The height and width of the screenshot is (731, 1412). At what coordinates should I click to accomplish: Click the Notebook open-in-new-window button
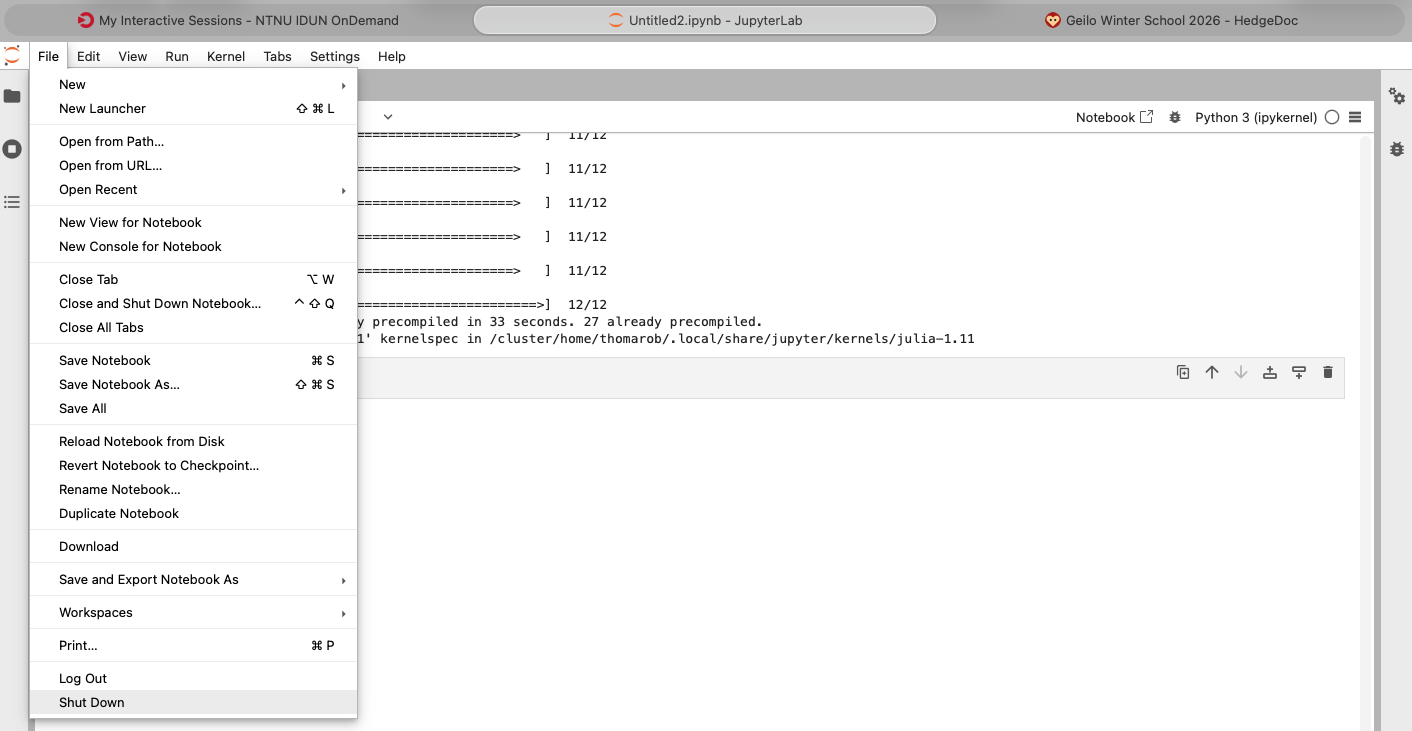click(1114, 117)
